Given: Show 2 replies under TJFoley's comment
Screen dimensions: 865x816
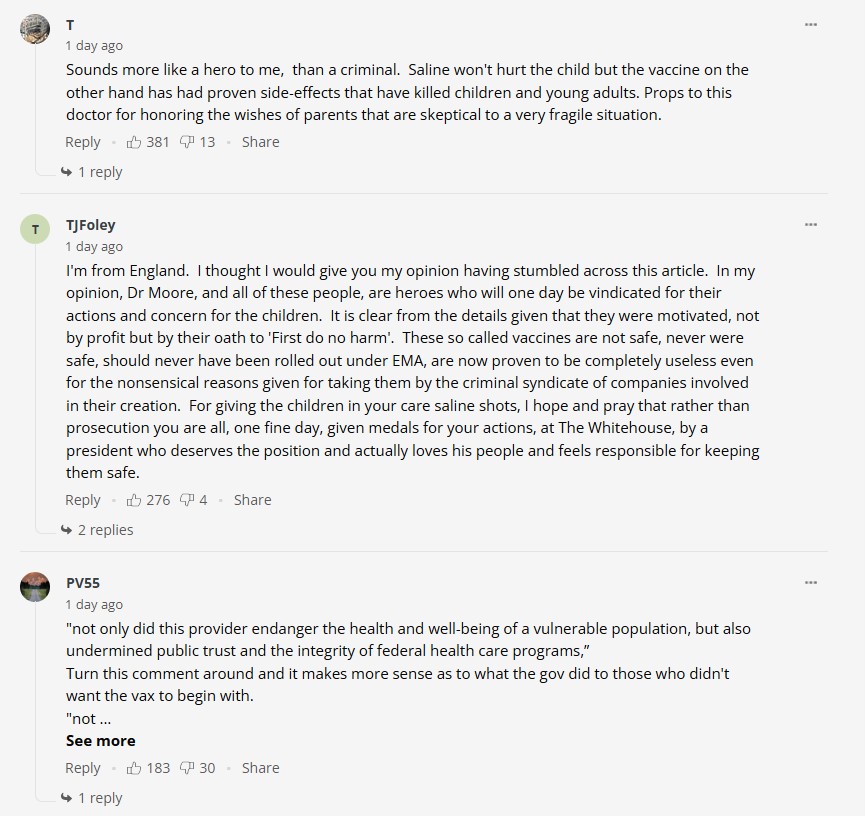Looking at the screenshot, I should [104, 530].
